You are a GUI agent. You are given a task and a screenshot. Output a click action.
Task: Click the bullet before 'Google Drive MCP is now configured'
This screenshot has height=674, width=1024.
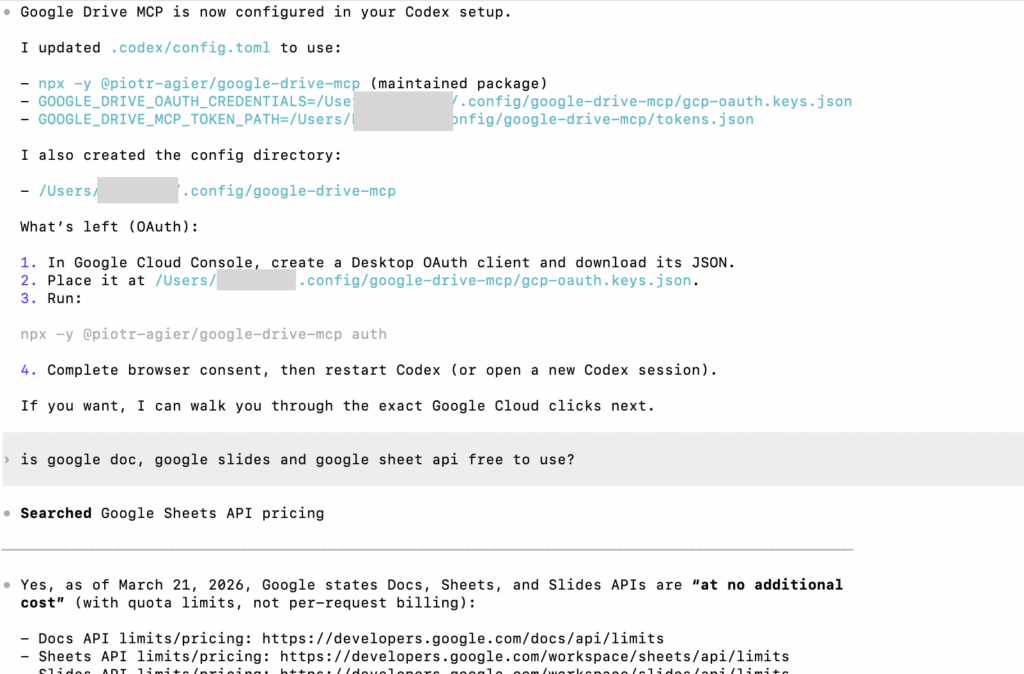(x=8, y=12)
